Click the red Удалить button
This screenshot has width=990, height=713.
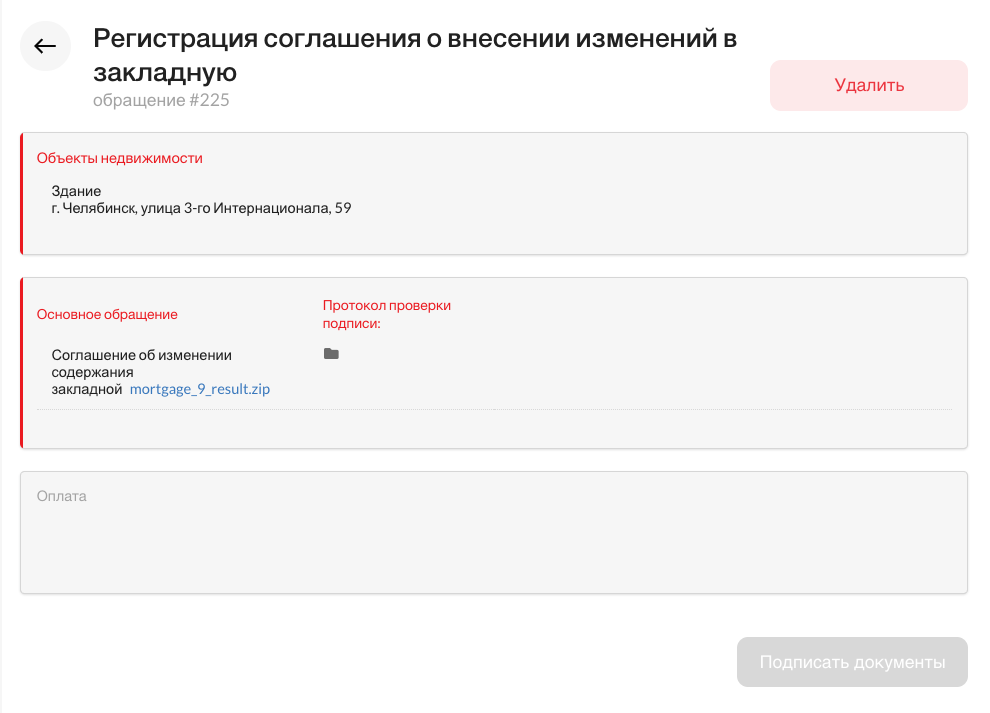[868, 85]
